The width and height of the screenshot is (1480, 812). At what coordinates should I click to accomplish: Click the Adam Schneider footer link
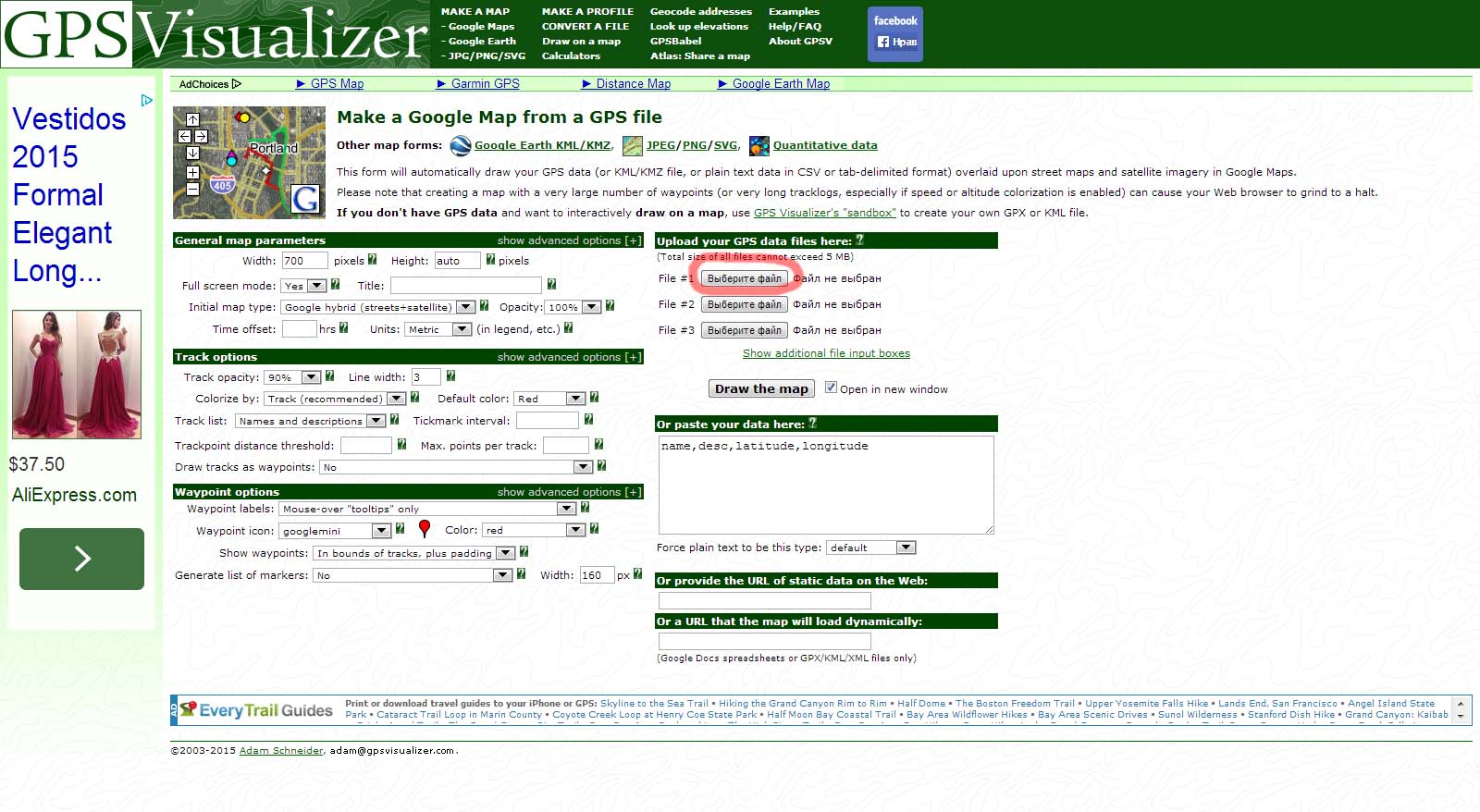point(281,751)
